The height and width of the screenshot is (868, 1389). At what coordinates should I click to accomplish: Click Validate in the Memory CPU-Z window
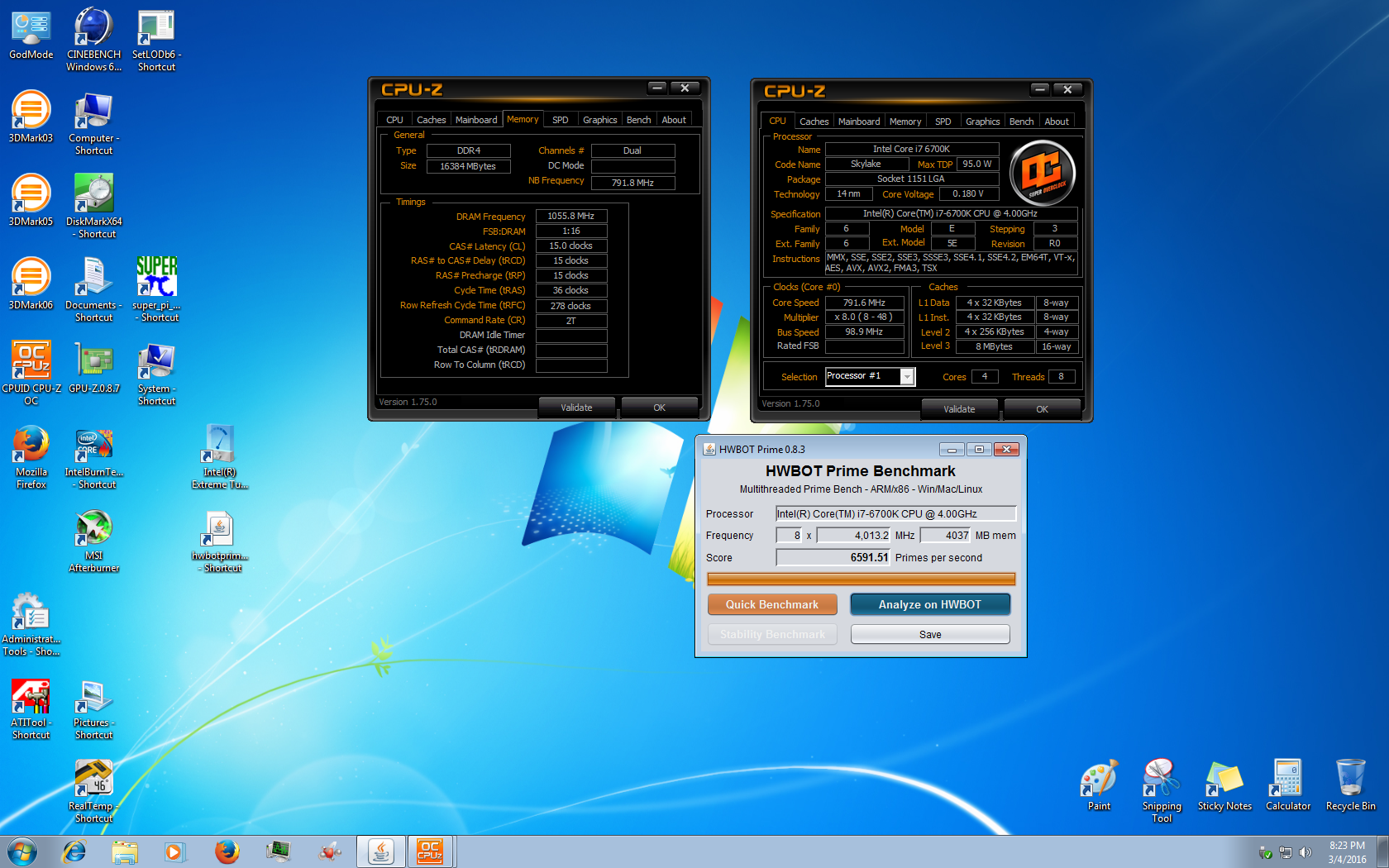(x=576, y=408)
